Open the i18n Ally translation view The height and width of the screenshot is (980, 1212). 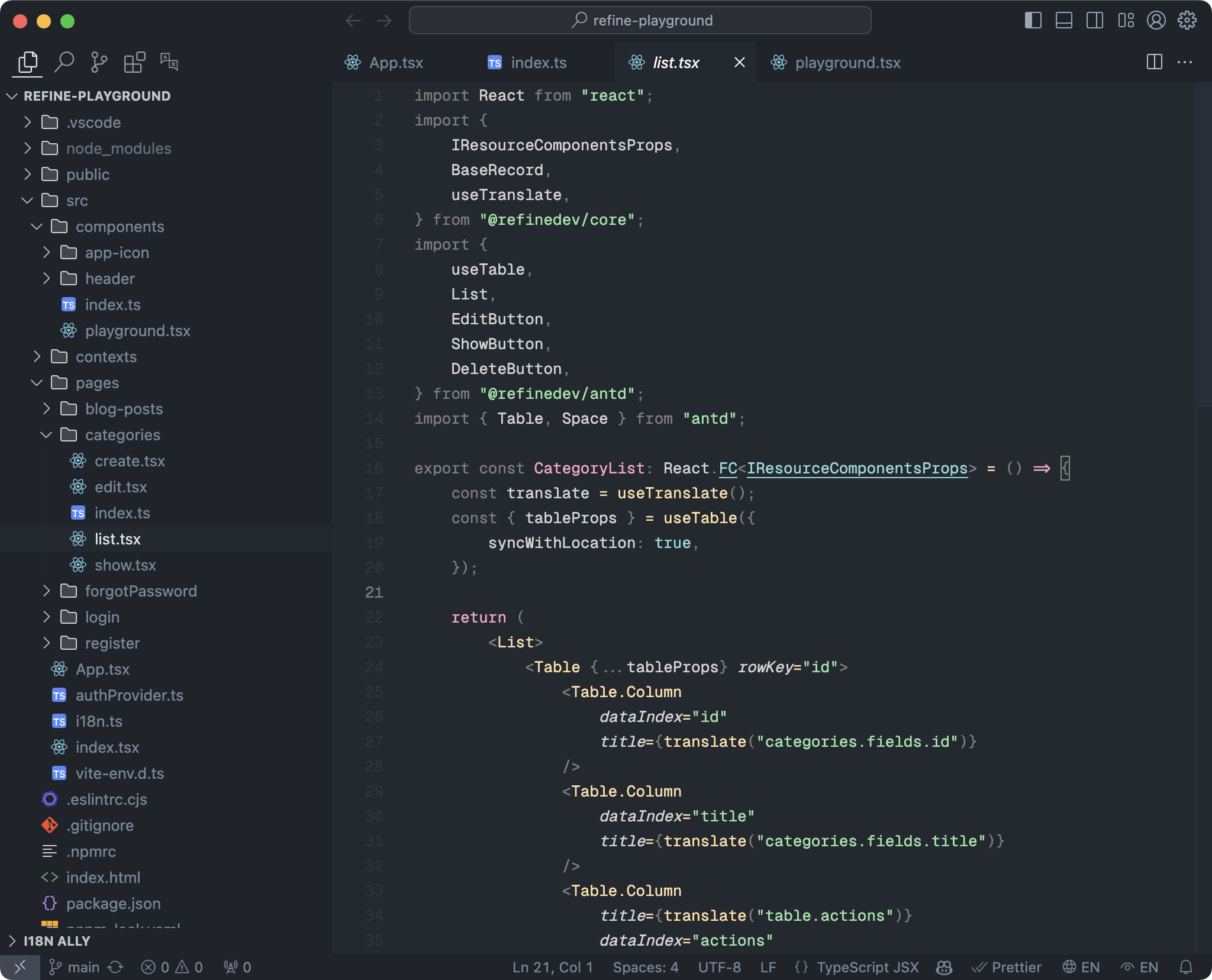(x=169, y=62)
